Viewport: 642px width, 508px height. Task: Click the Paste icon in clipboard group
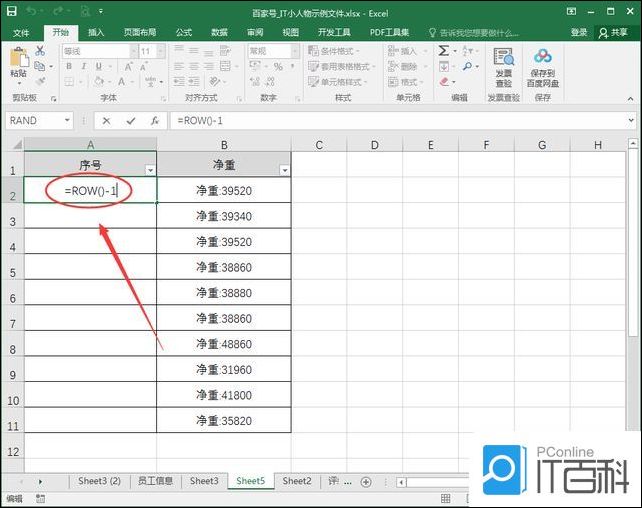(18, 60)
